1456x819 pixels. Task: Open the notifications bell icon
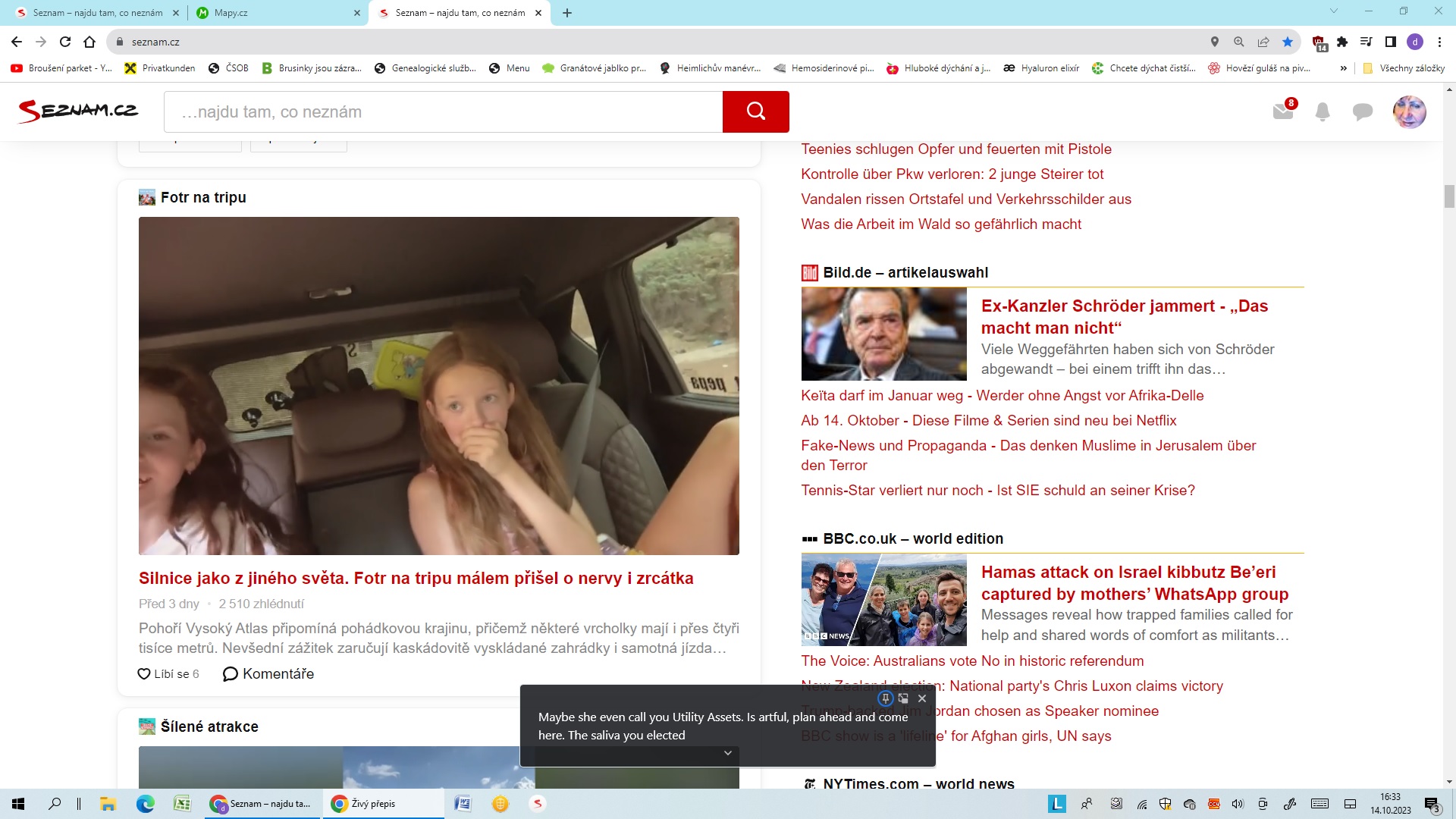pos(1323,112)
